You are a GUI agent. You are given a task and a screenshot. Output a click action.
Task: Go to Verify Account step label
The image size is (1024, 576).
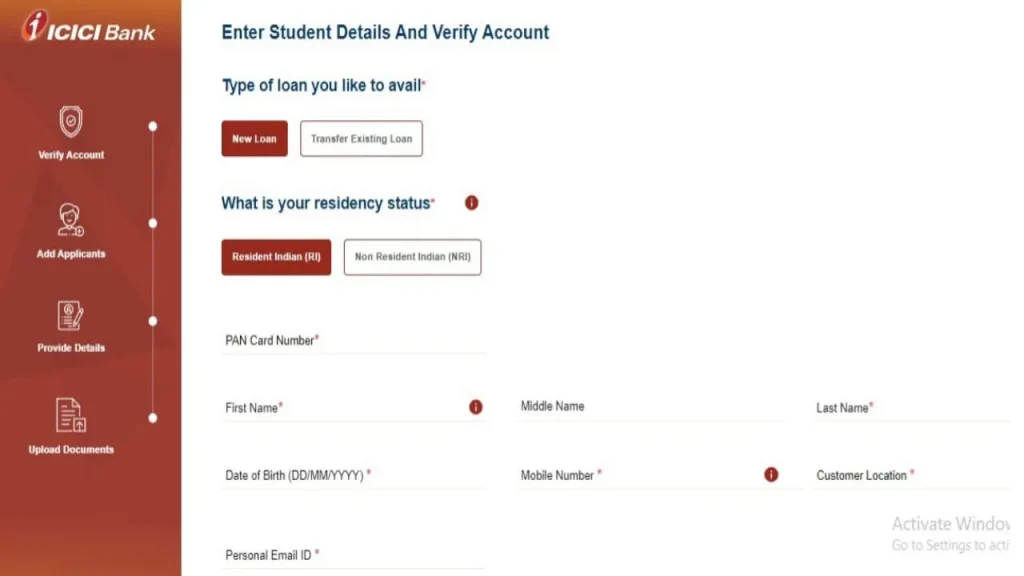tap(71, 155)
